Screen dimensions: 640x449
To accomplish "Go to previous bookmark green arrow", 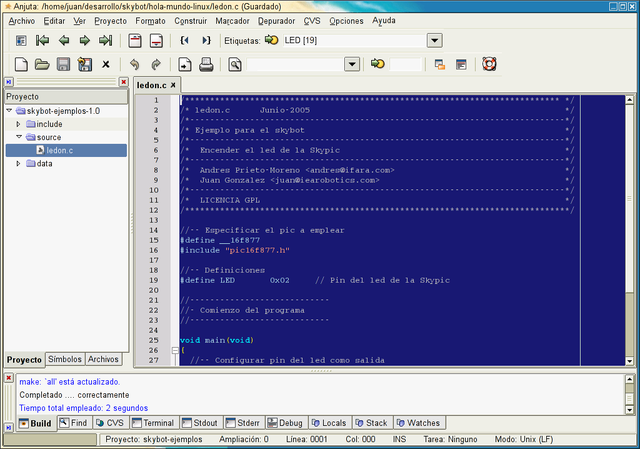I will click(x=64, y=40).
